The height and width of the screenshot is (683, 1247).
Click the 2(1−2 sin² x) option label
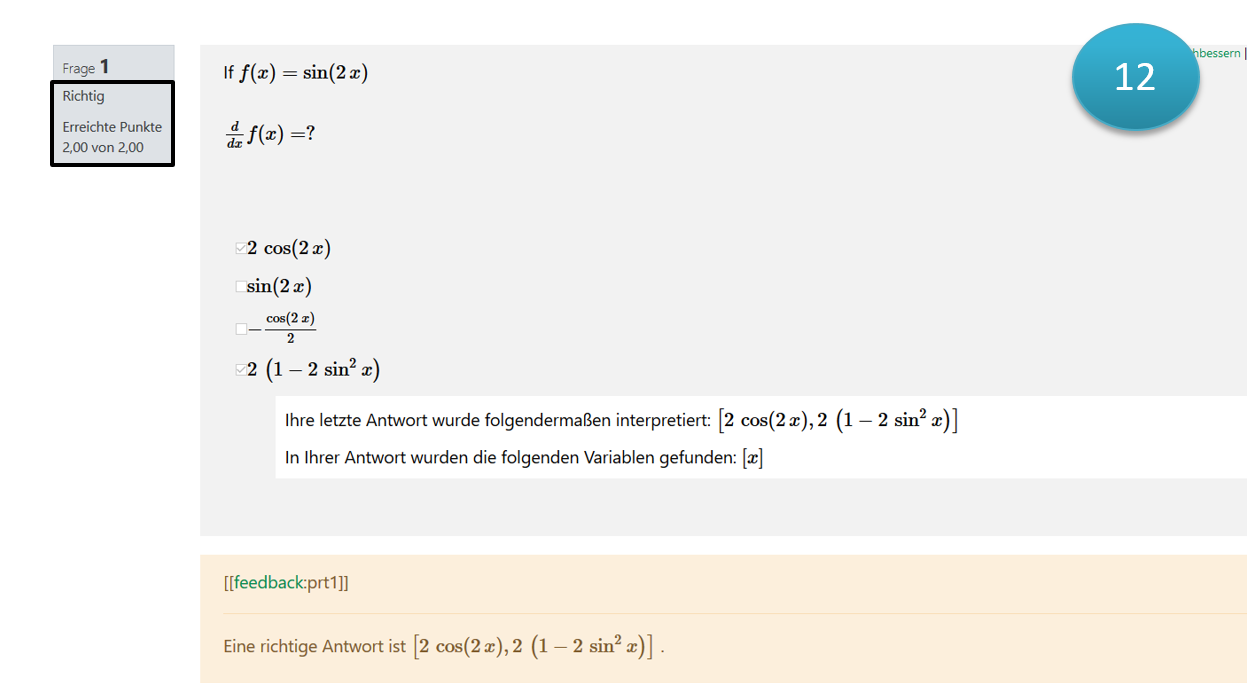point(315,370)
